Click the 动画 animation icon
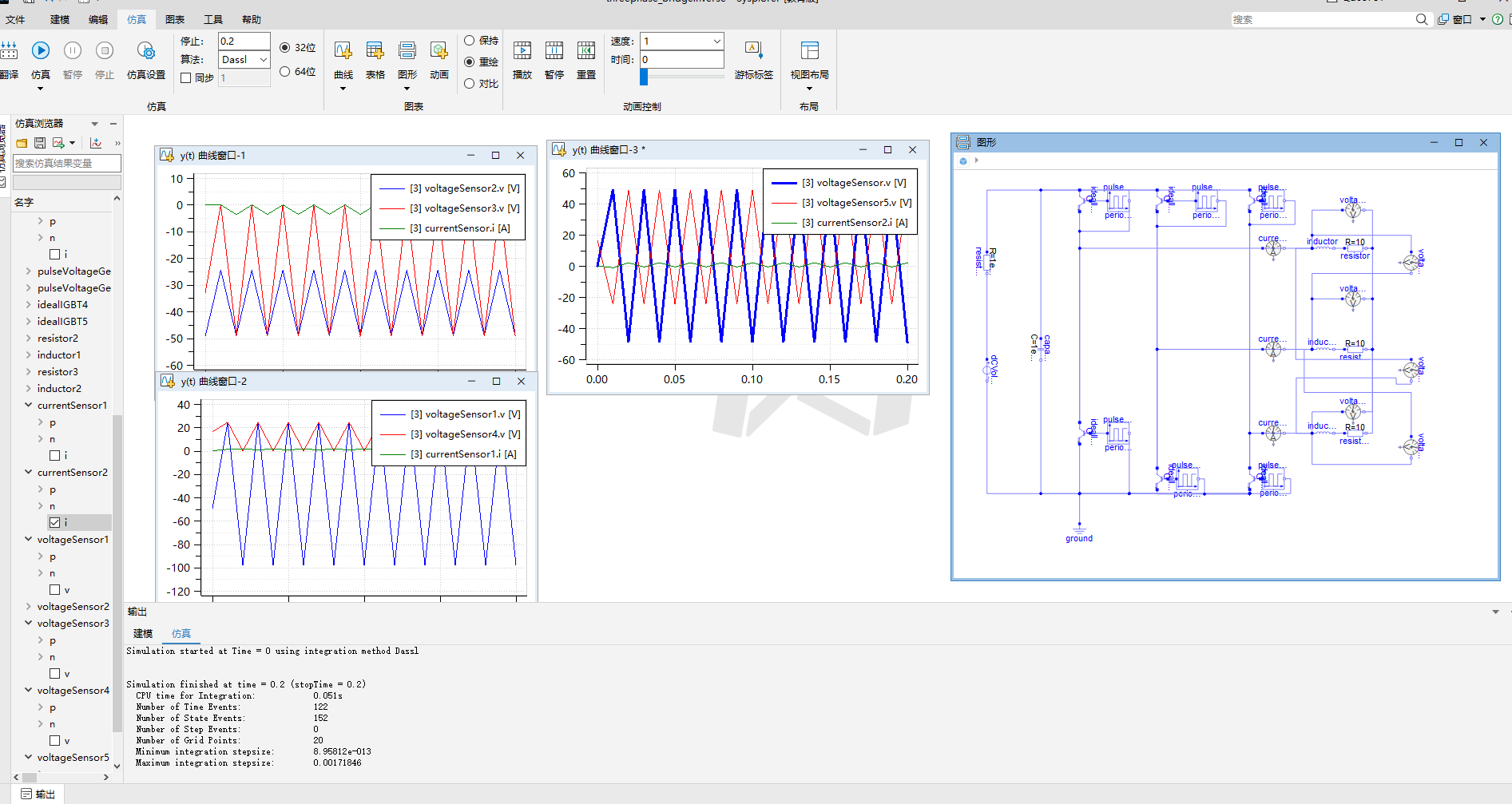 click(439, 51)
